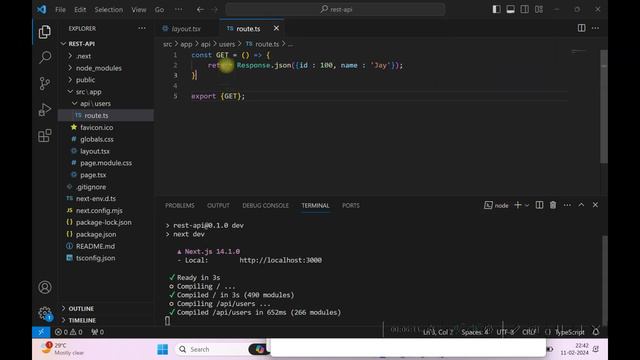Open the Selection menu
This screenshot has width=640, height=360.
tap(109, 9)
